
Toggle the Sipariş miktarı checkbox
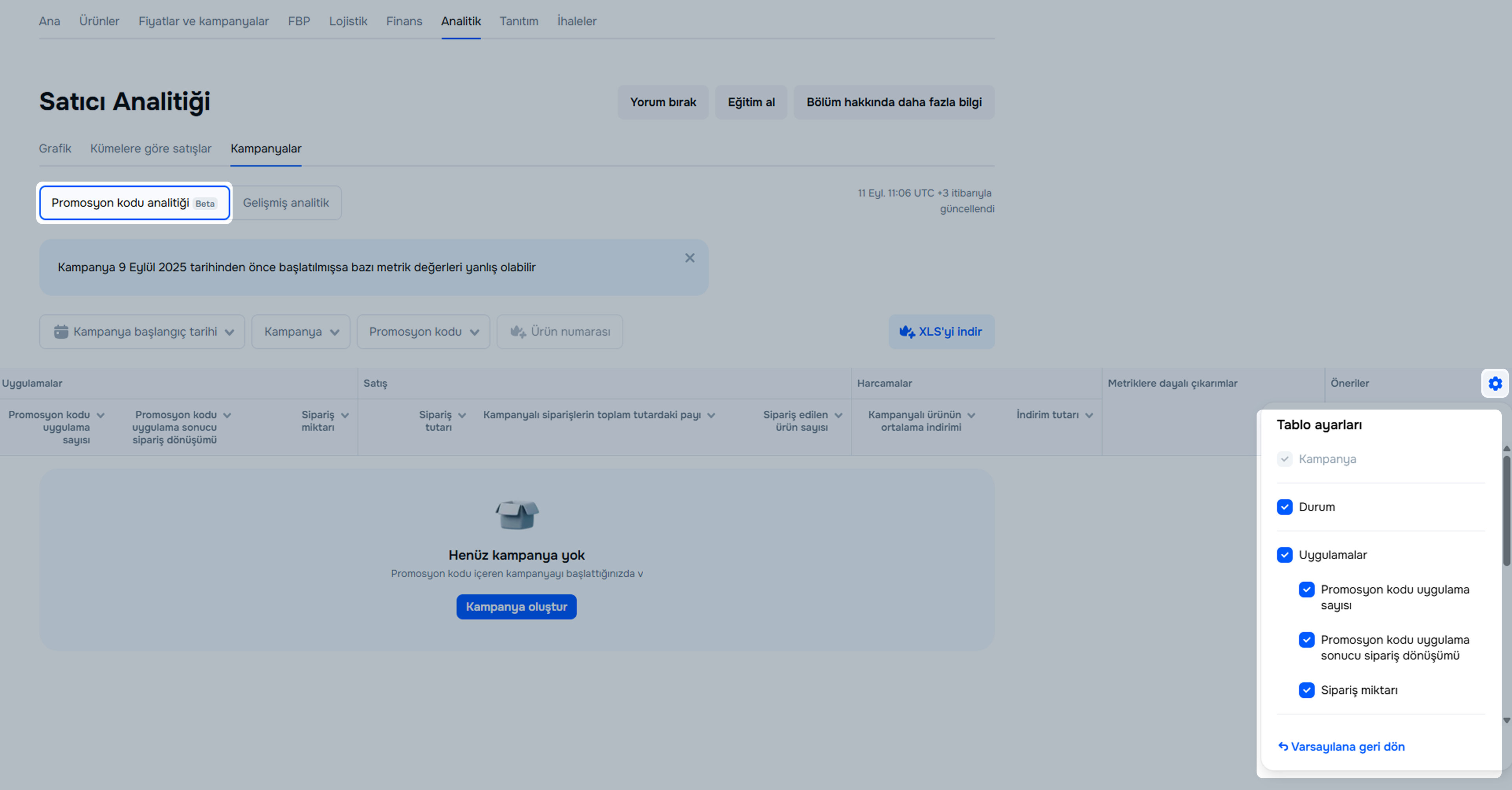[1306, 690]
